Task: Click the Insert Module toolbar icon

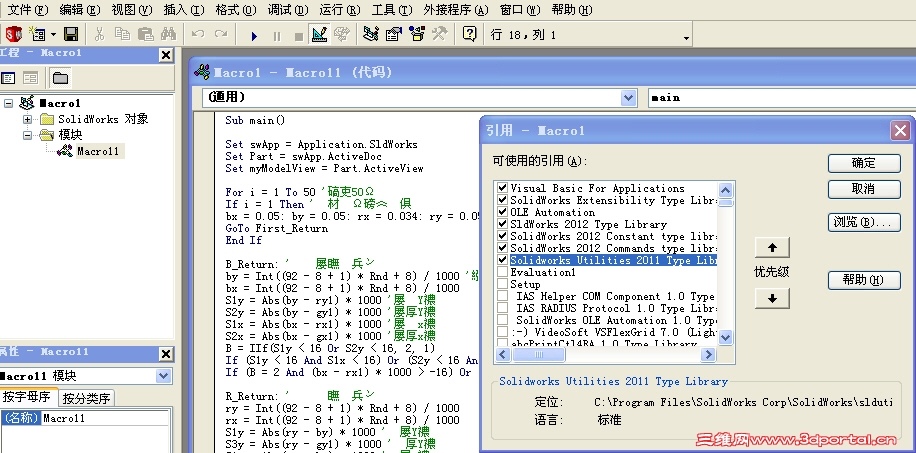Action: (37, 34)
